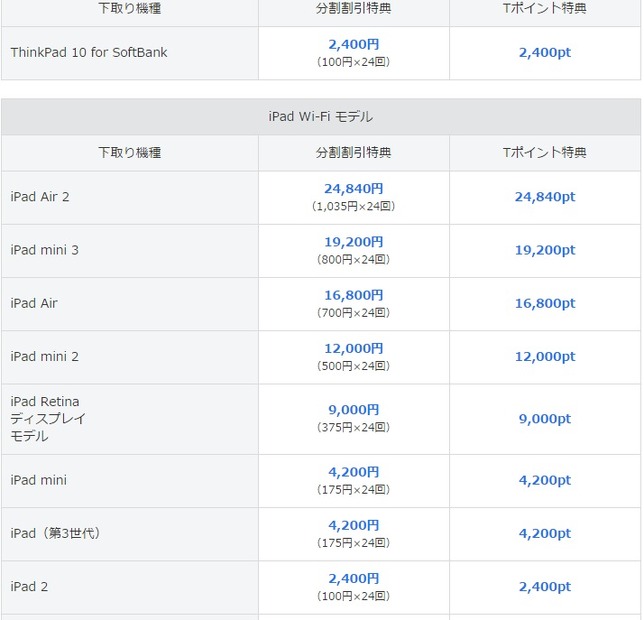Click the 12,000pt point value
This screenshot has height=620, width=644.
pyautogui.click(x=545, y=357)
